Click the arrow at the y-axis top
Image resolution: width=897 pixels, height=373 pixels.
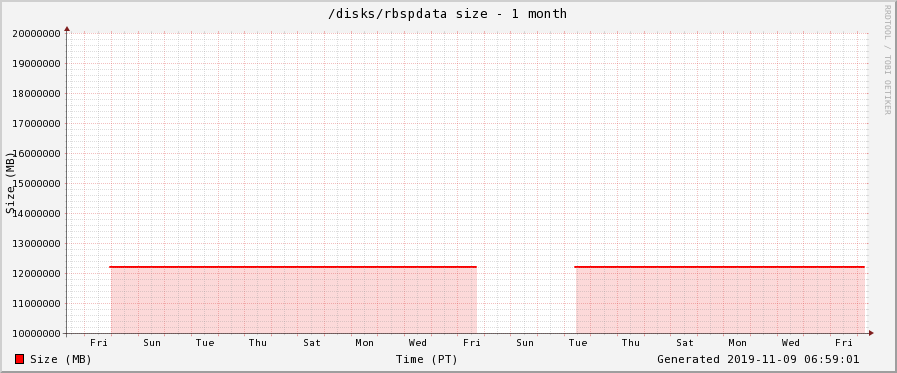click(x=67, y=28)
